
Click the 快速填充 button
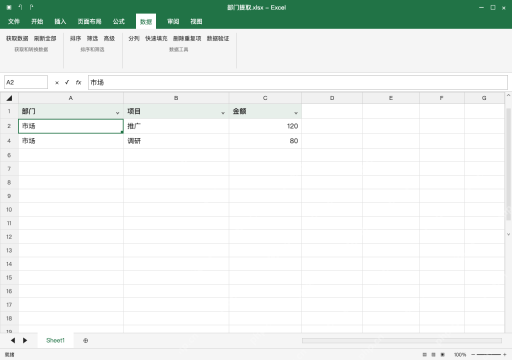click(156, 39)
